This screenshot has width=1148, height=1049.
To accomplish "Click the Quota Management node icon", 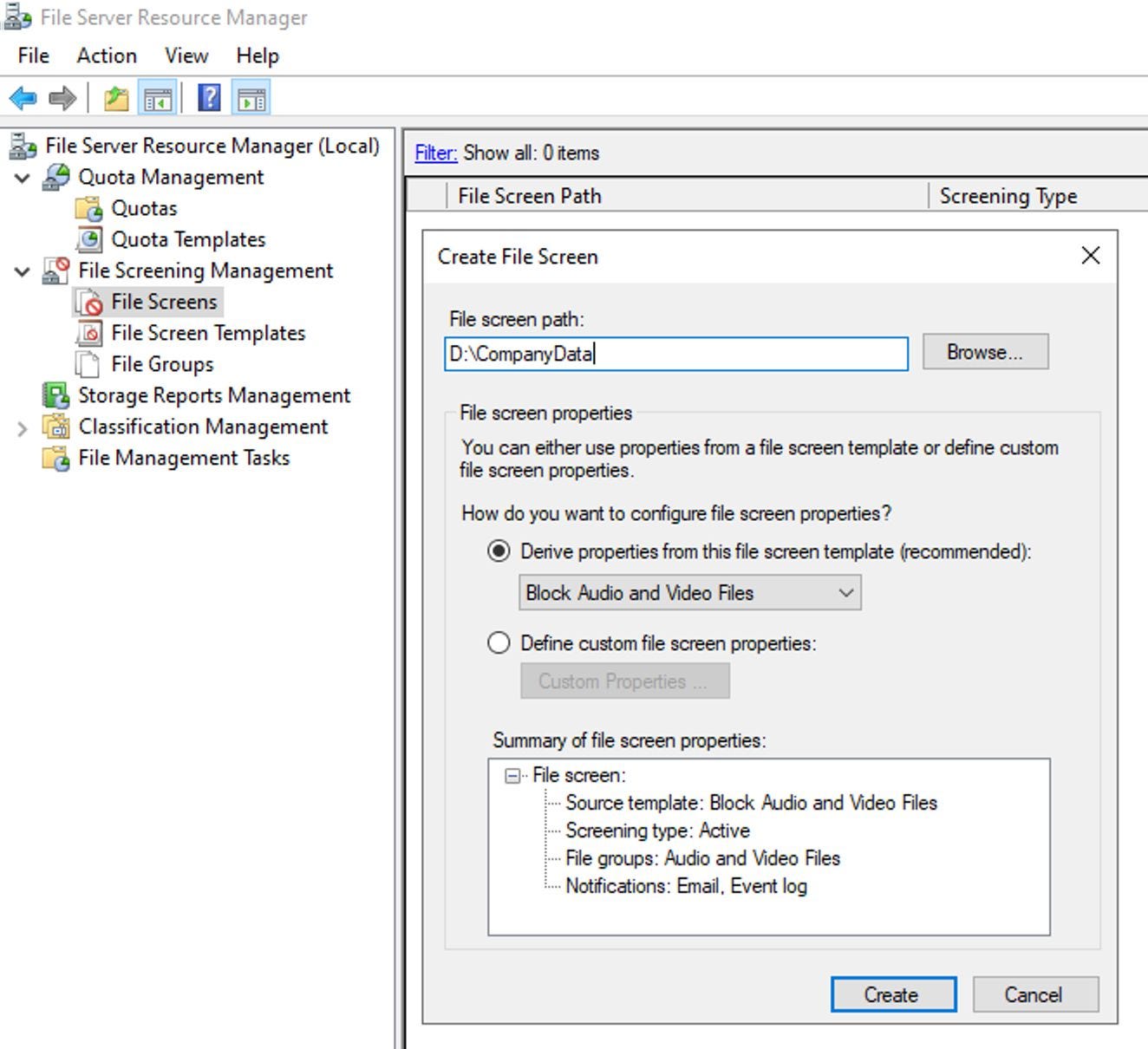I will pos(55,177).
